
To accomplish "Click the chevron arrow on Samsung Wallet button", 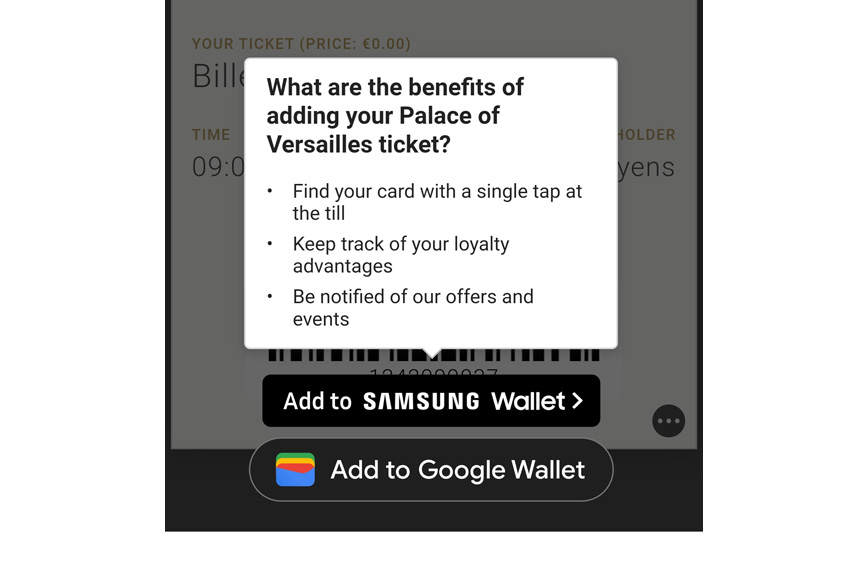I will pos(576,401).
